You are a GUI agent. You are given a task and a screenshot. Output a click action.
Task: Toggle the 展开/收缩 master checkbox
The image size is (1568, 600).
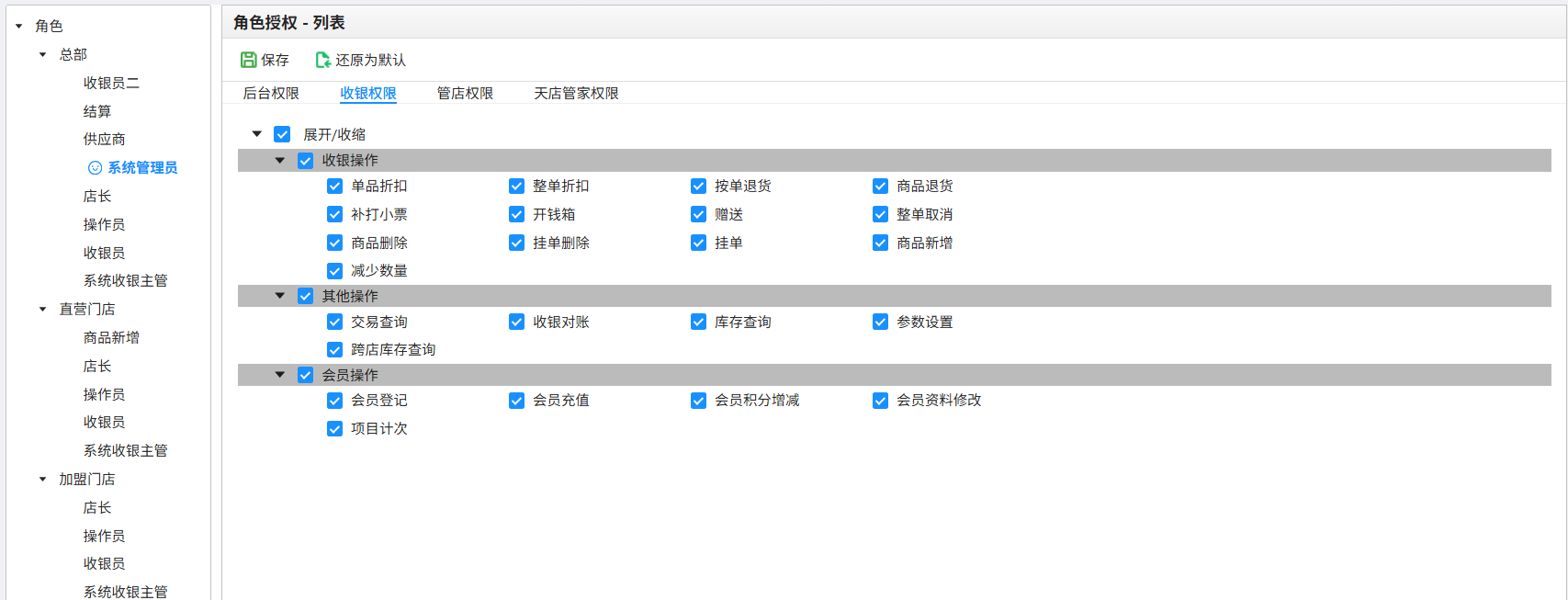283,134
